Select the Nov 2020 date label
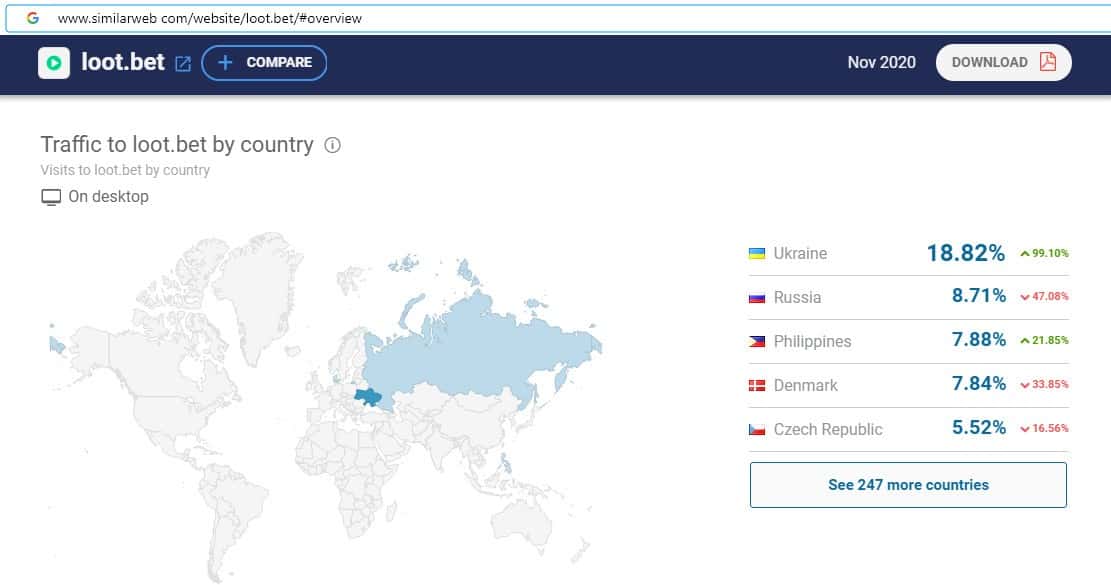The image size is (1111, 585). pyautogui.click(x=881, y=62)
